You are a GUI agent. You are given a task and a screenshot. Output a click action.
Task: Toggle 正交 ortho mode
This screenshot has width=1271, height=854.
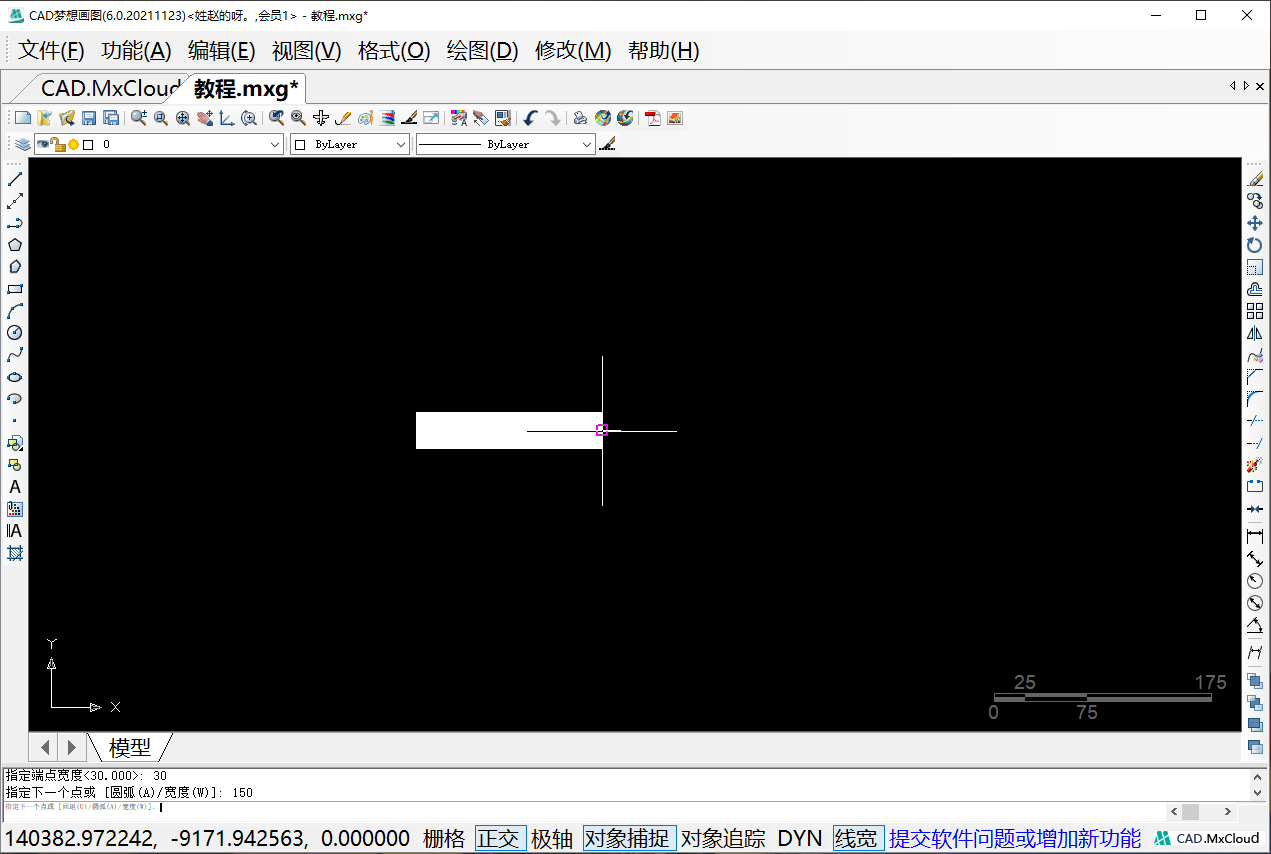point(500,838)
